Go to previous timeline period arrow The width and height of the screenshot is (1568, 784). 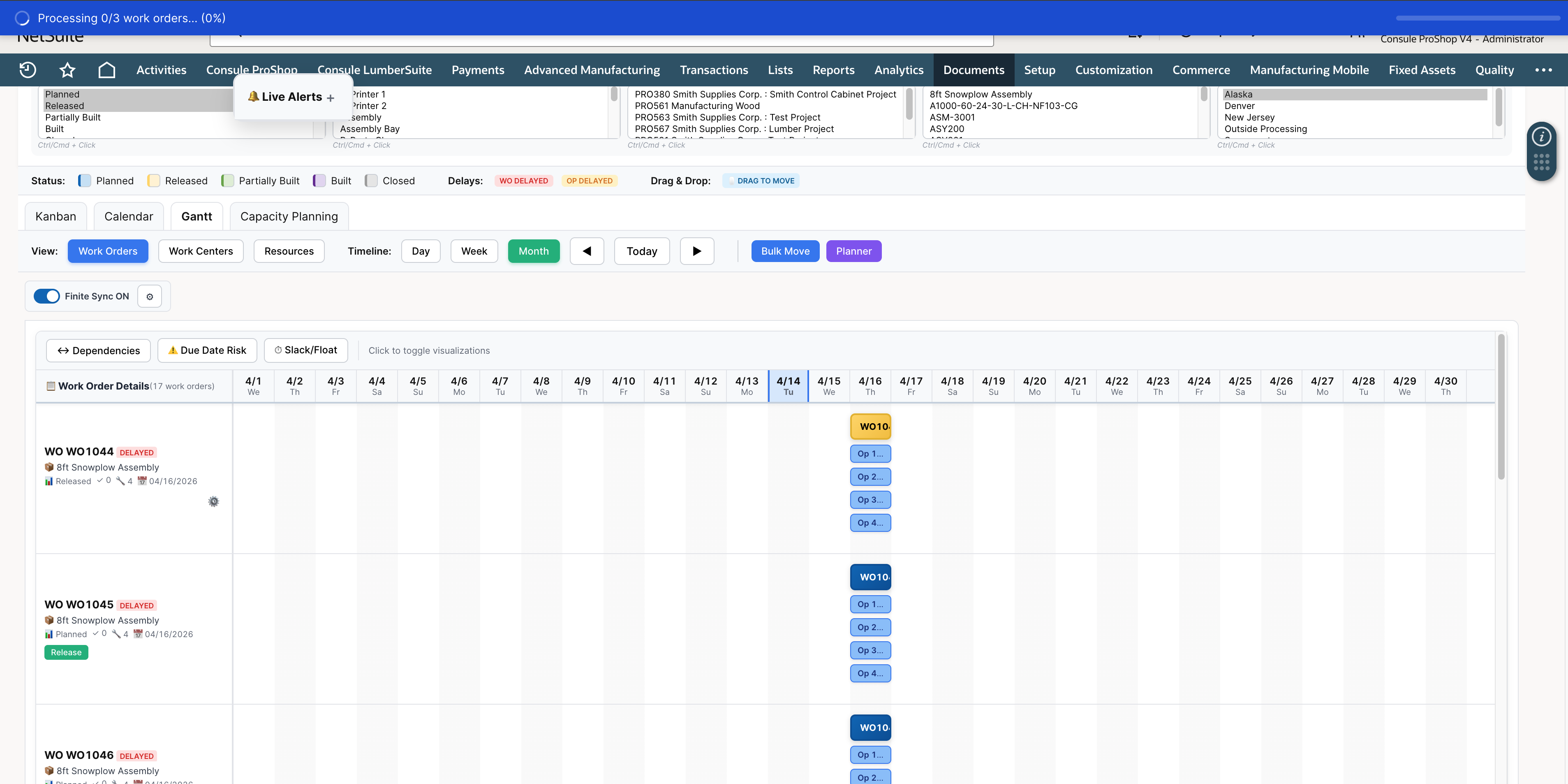tap(587, 251)
